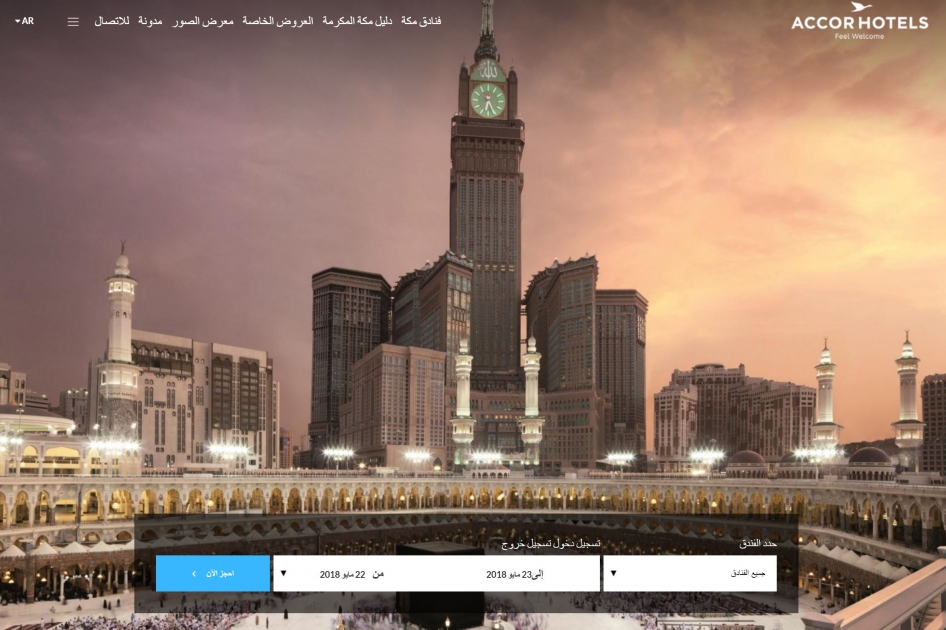Open the فنادق مكة menu item
The height and width of the screenshot is (630, 946).
click(421, 21)
